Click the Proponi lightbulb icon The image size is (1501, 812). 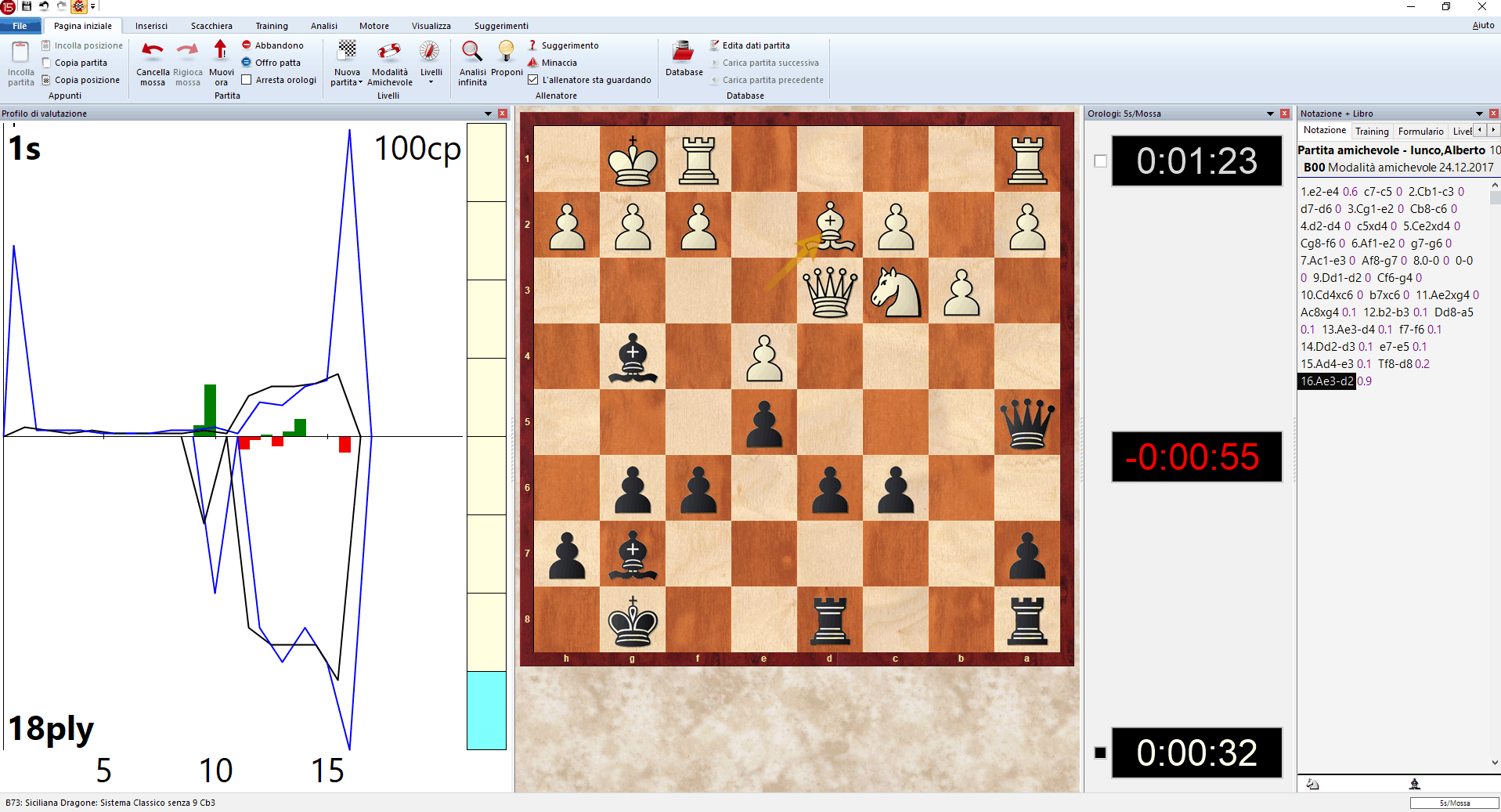click(x=507, y=52)
